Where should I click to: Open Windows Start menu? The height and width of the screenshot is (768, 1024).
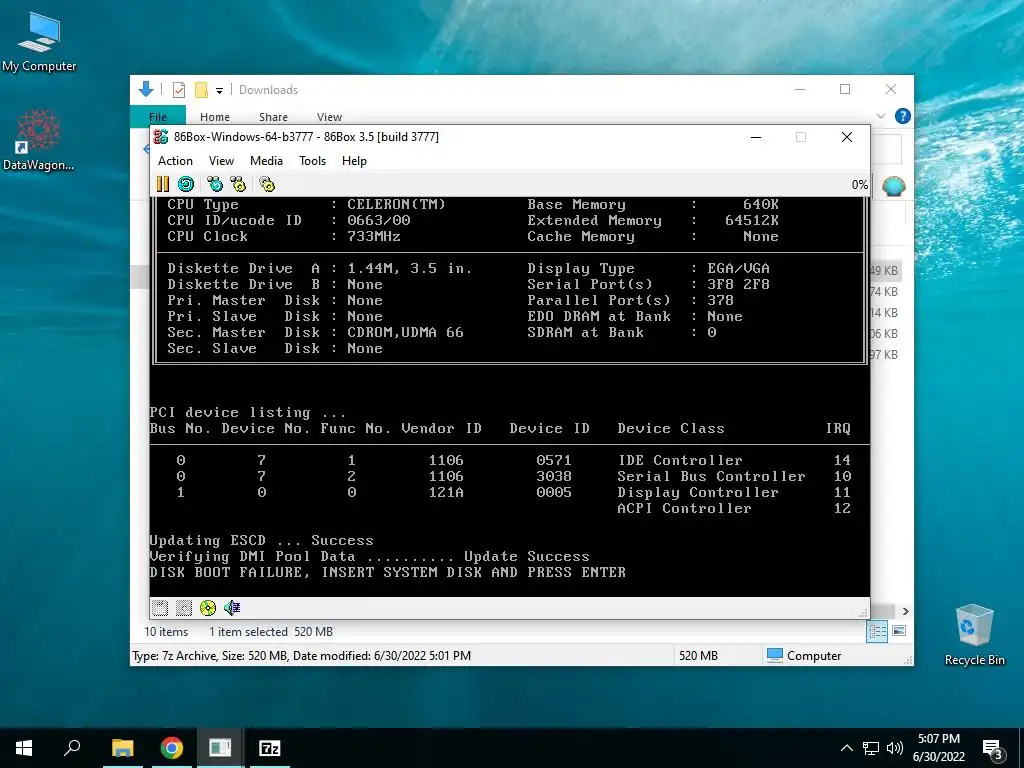24,748
